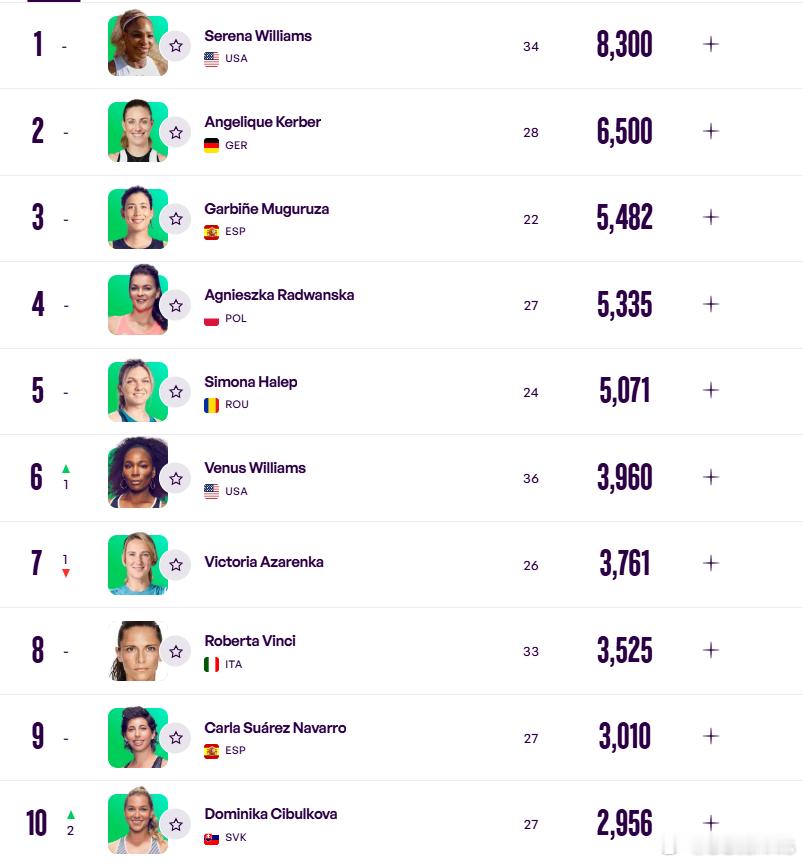Expand the details for the 6,500 points row

pyautogui.click(x=711, y=131)
